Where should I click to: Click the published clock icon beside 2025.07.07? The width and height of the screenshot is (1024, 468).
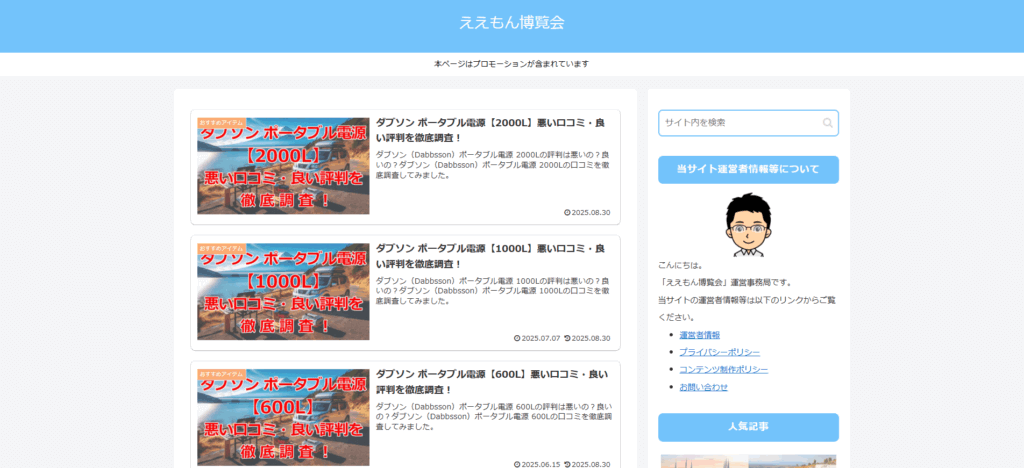point(517,338)
